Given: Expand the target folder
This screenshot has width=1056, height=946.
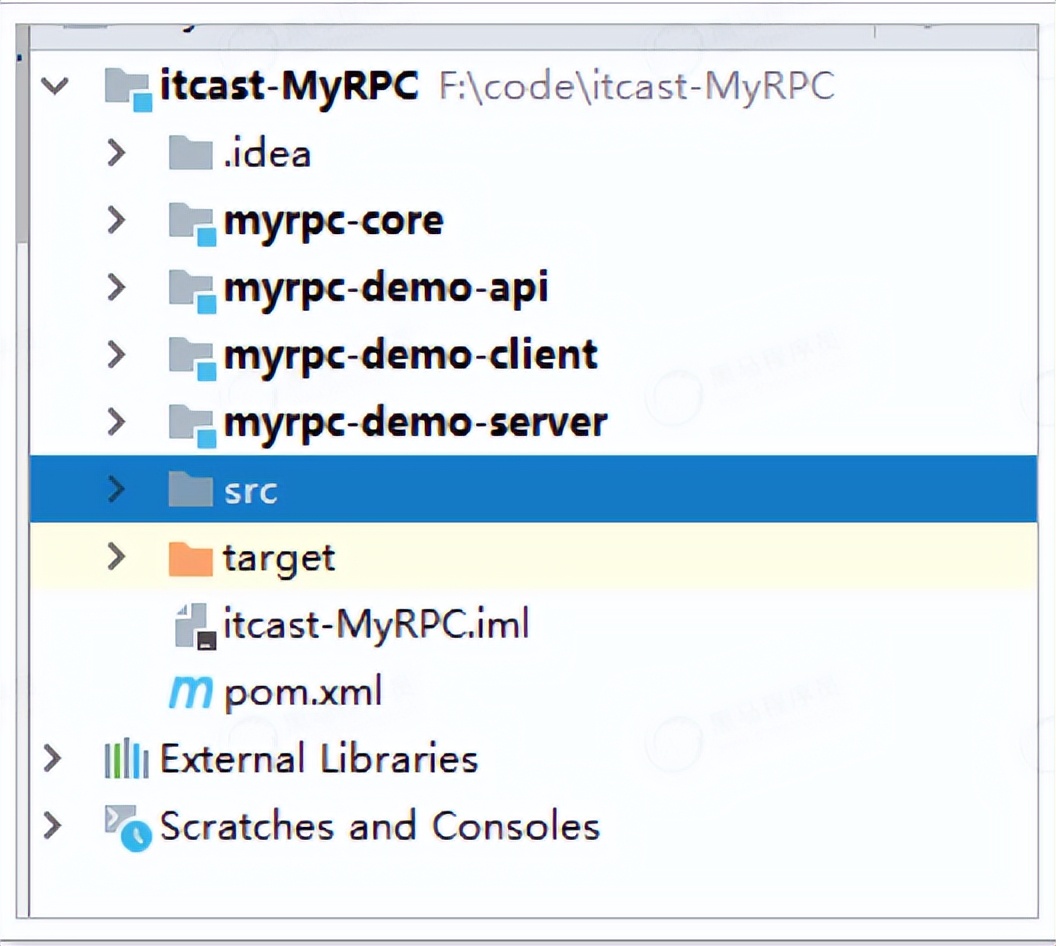Looking at the screenshot, I should [x=117, y=557].
